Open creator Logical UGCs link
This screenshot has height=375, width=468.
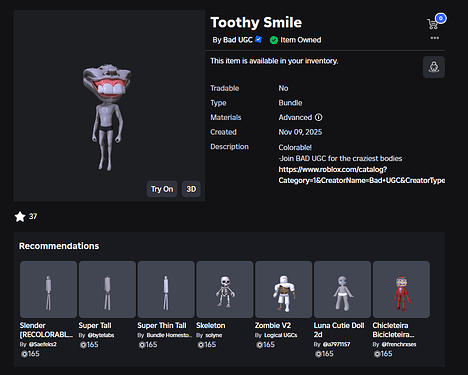[x=281, y=335]
